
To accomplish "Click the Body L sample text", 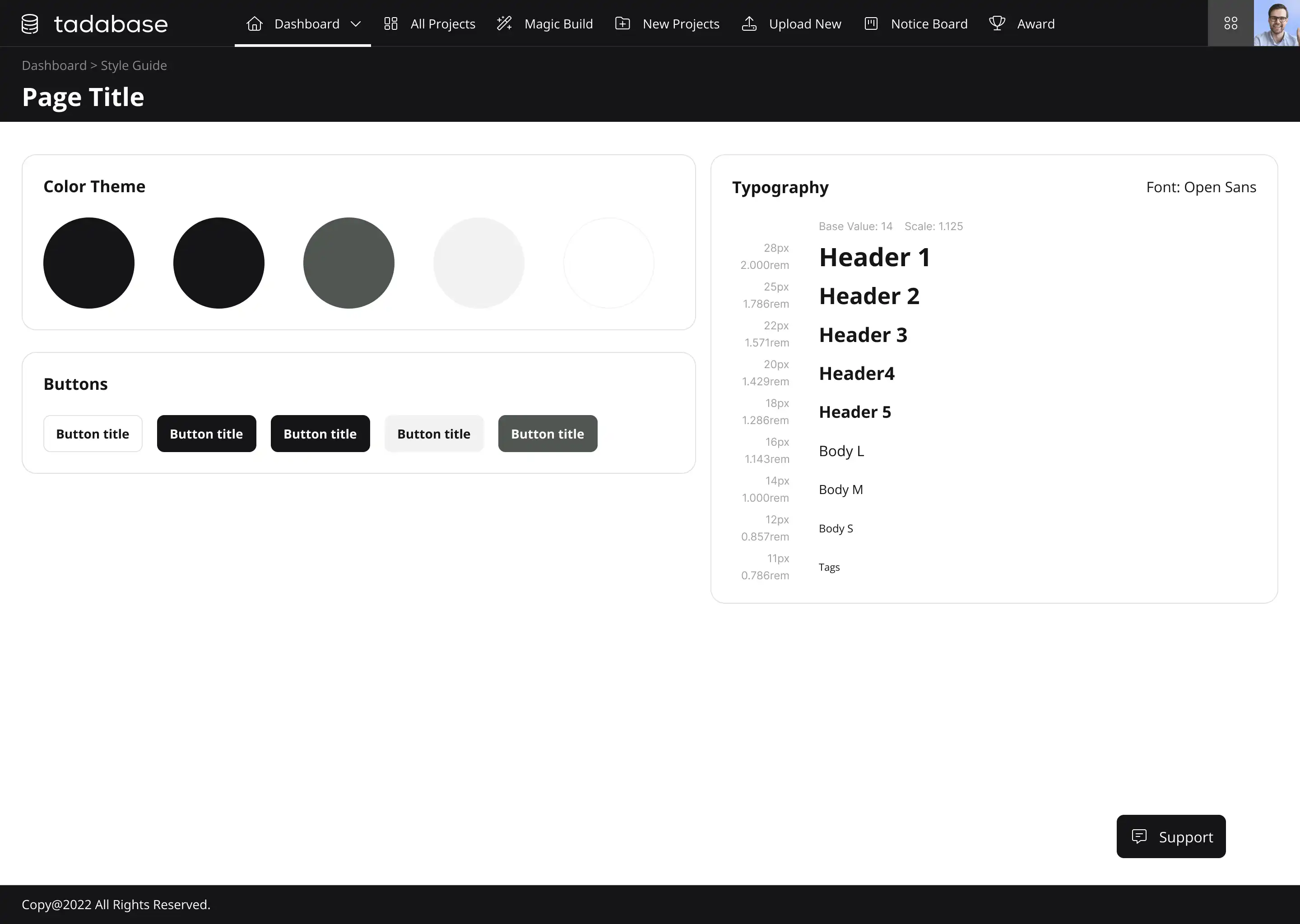I will [841, 451].
